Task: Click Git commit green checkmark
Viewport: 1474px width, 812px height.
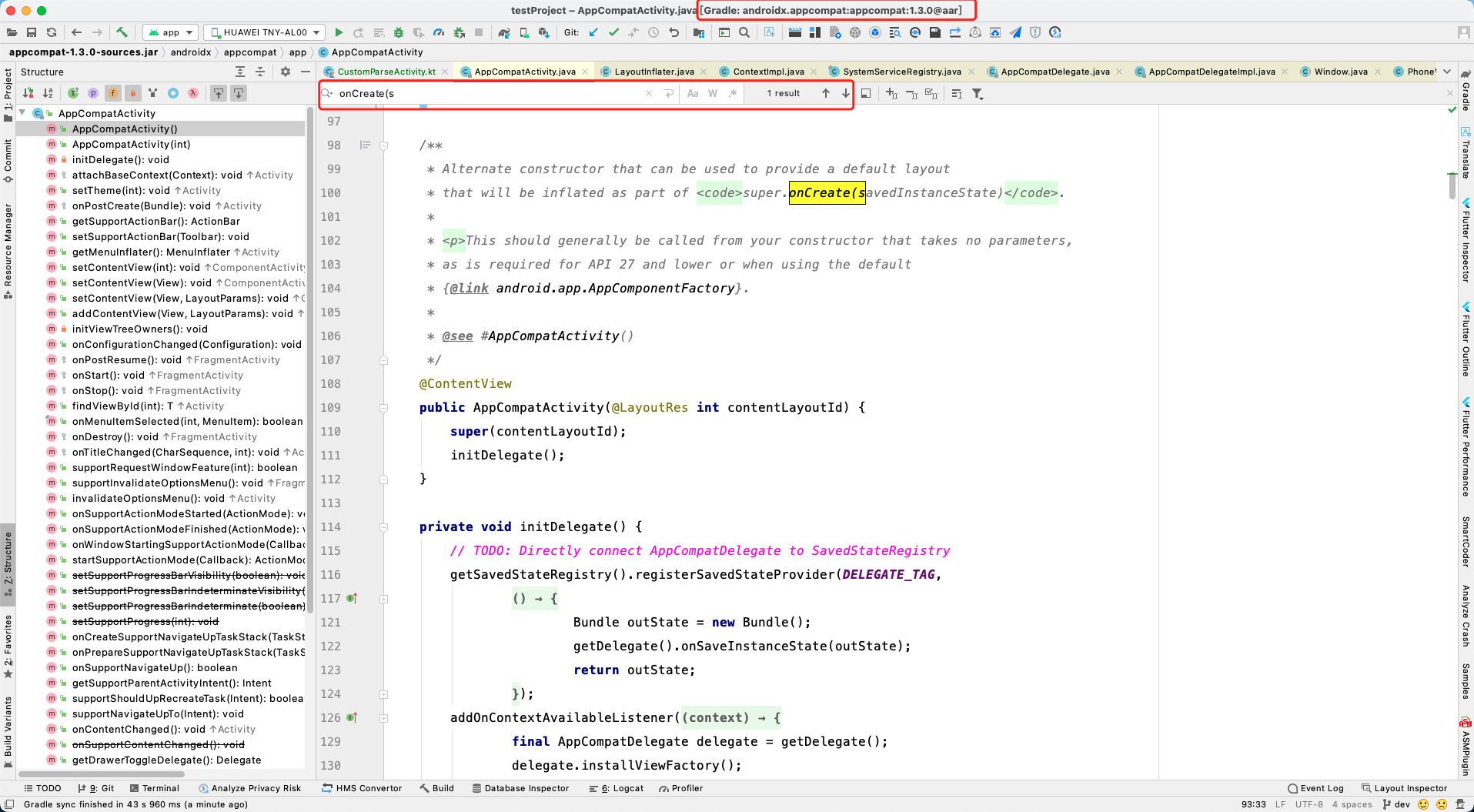Action: pos(613,32)
